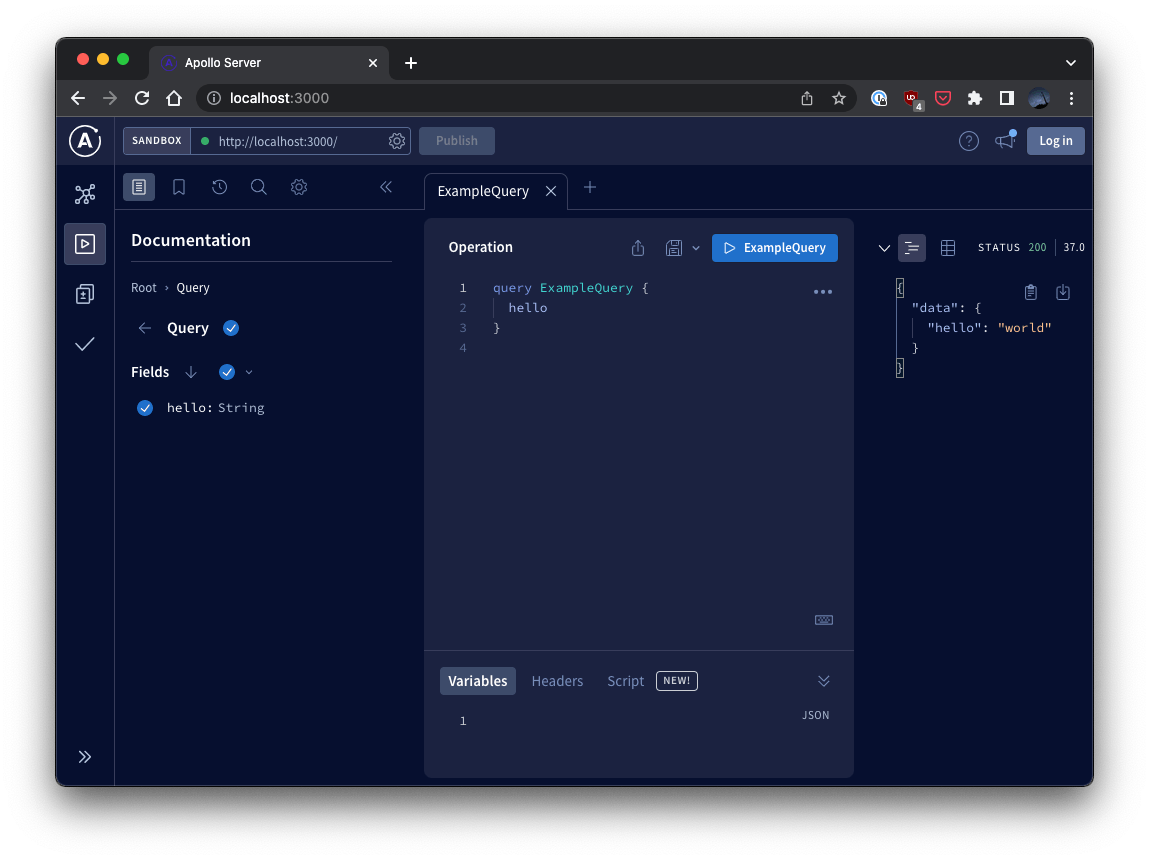Switch response to table view
1149x860 pixels.
(x=947, y=248)
